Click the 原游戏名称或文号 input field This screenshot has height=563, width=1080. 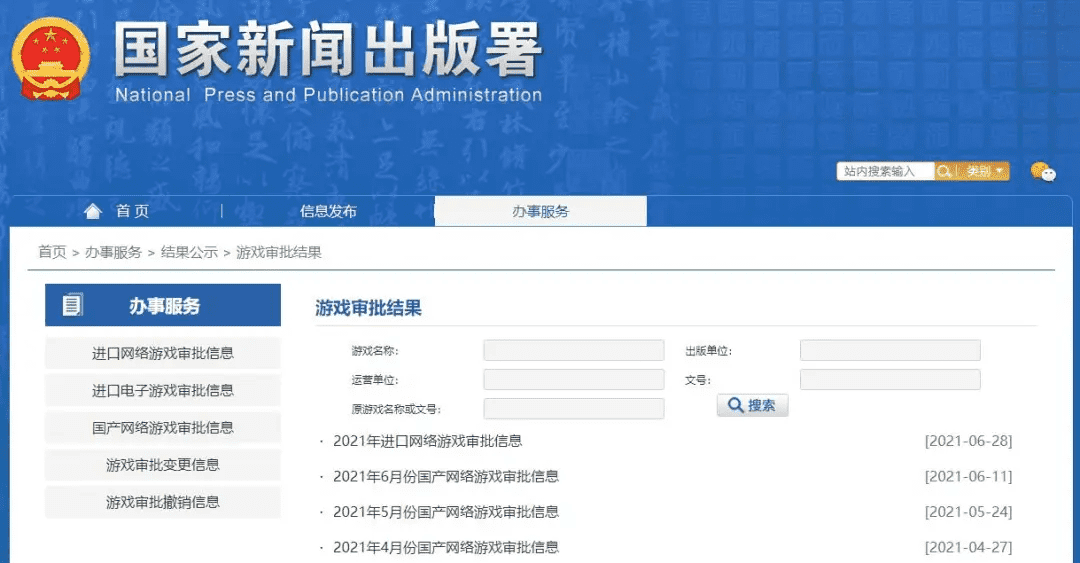(574, 409)
